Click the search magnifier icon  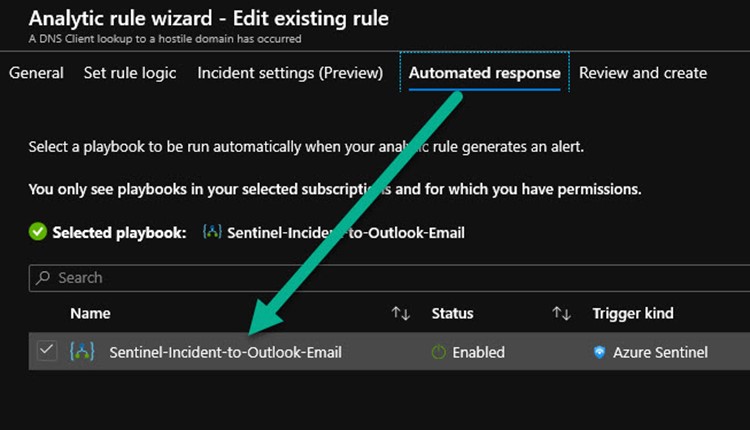point(43,277)
